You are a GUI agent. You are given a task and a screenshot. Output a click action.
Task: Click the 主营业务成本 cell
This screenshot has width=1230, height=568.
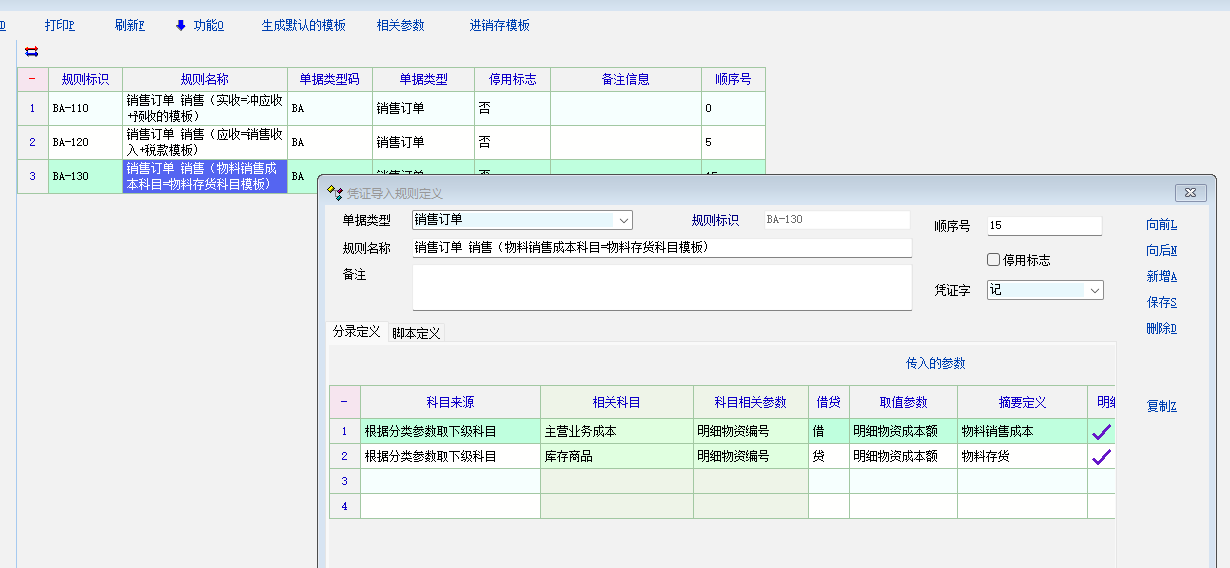pyautogui.click(x=617, y=432)
